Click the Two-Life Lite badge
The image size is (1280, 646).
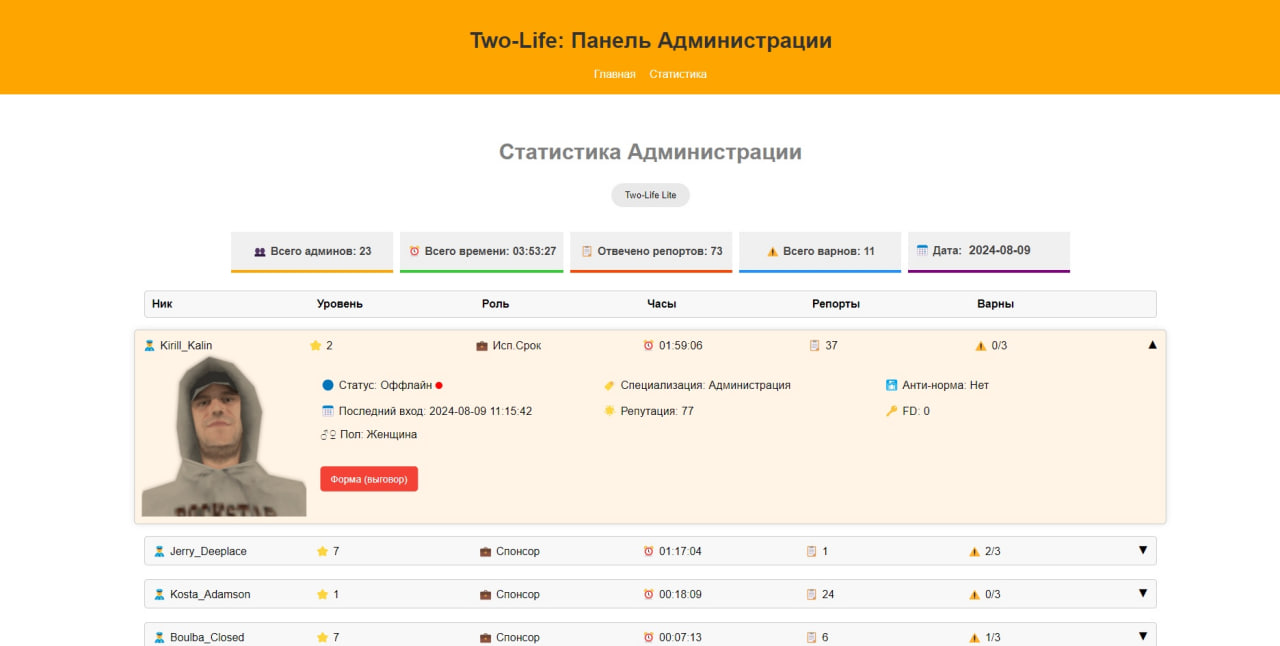point(649,194)
